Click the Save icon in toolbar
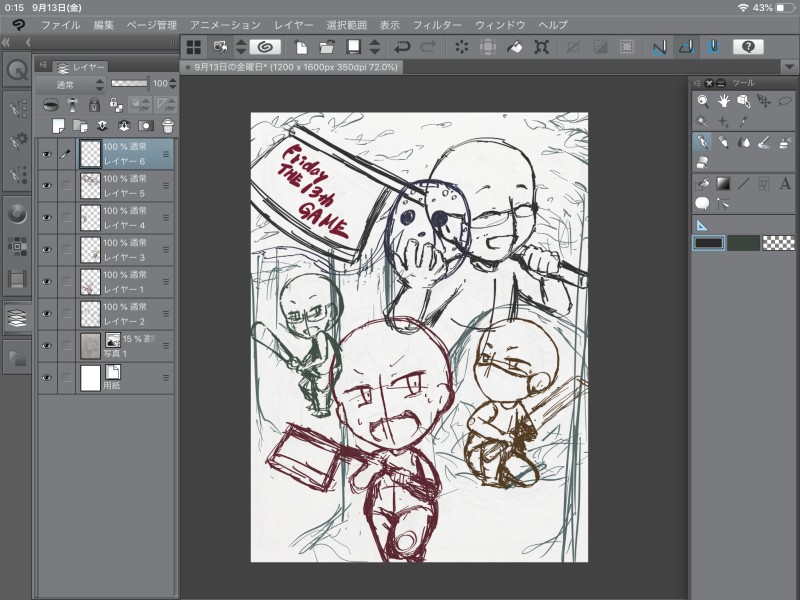 [353, 47]
